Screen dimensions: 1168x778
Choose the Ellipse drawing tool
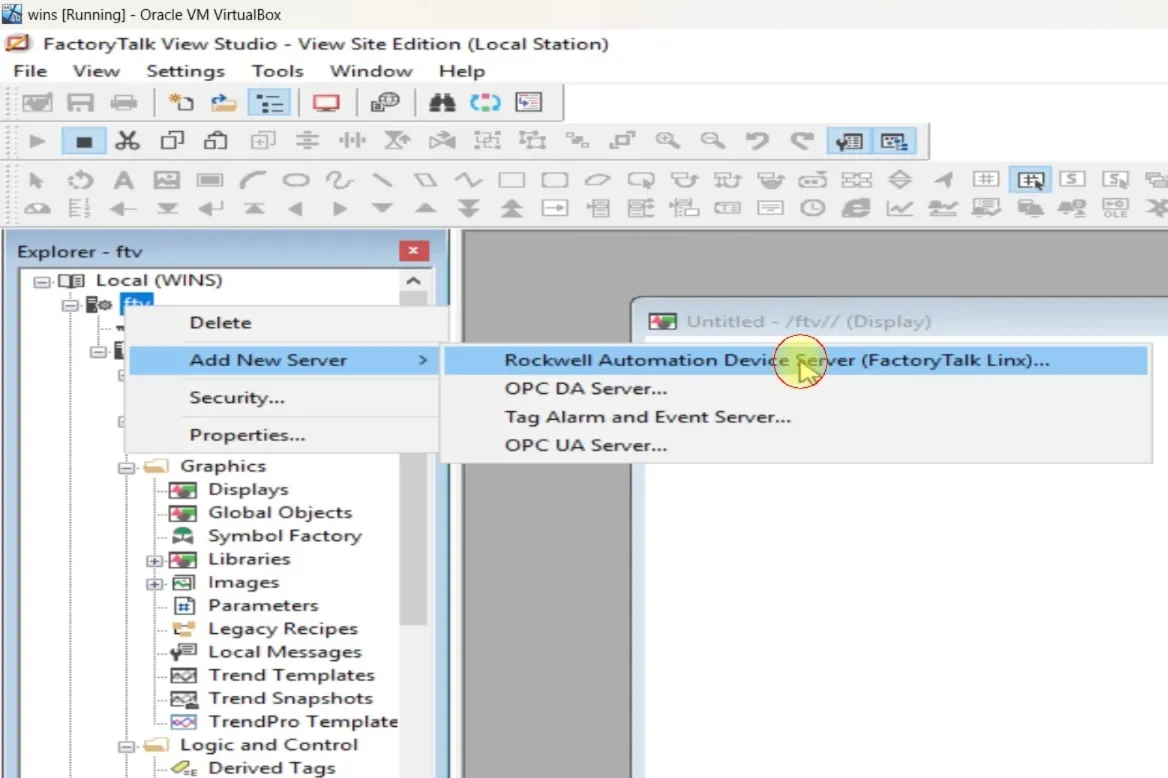click(295, 180)
